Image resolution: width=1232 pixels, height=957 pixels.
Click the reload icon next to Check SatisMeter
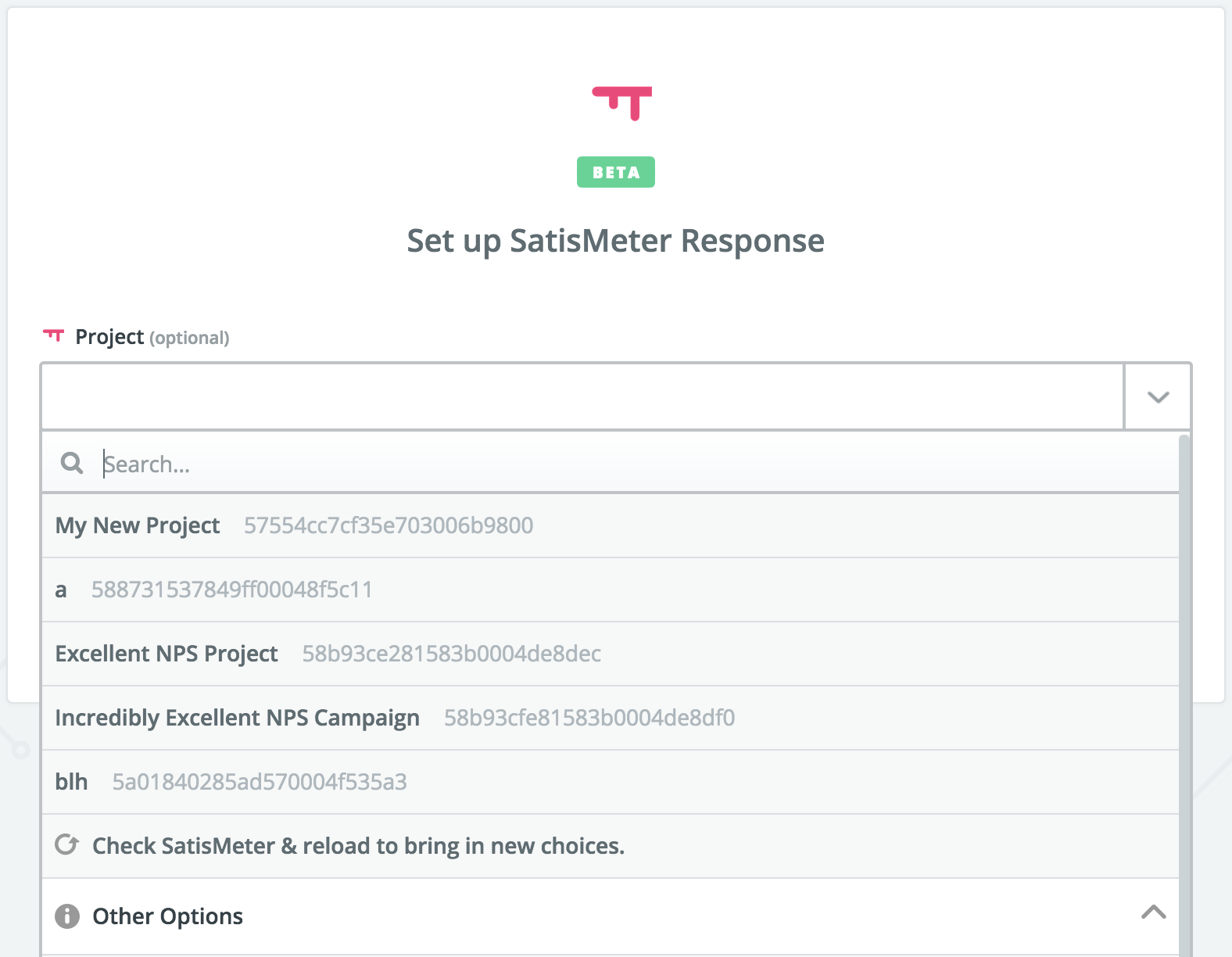67,845
